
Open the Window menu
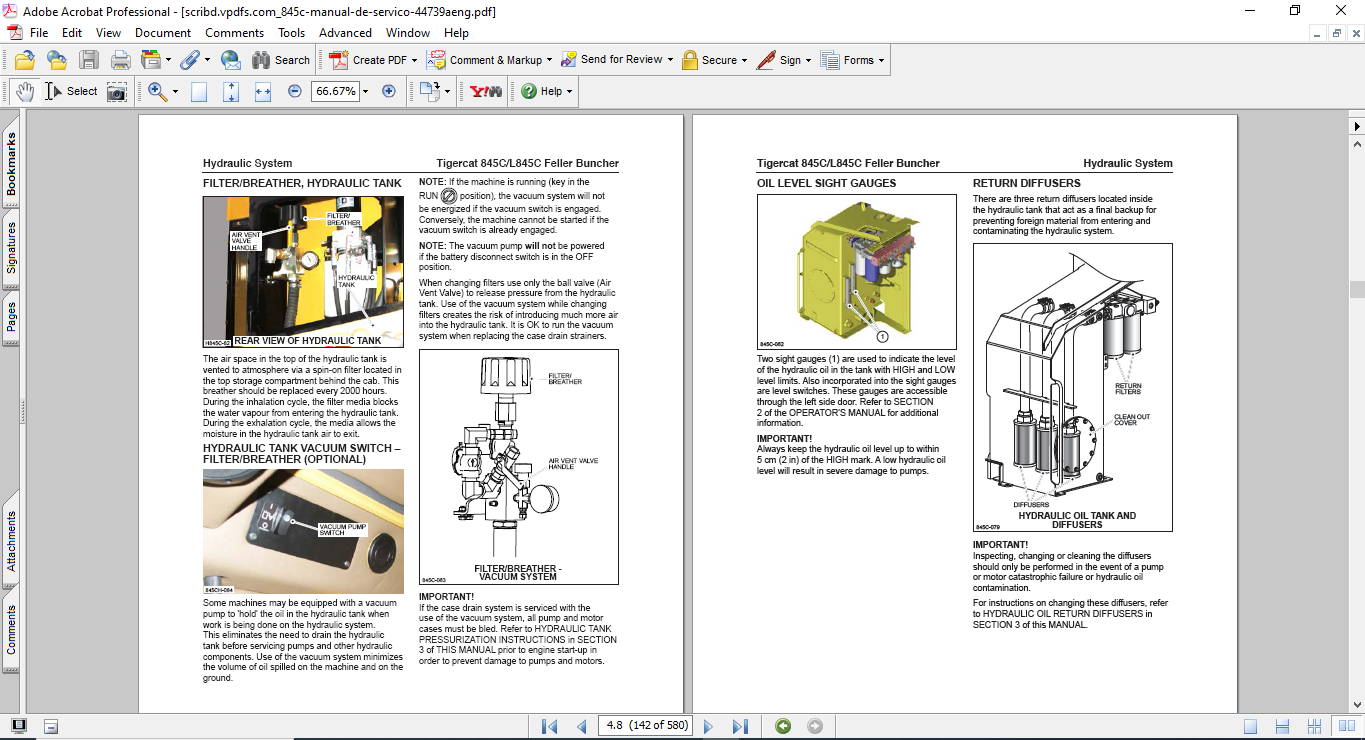(x=408, y=33)
